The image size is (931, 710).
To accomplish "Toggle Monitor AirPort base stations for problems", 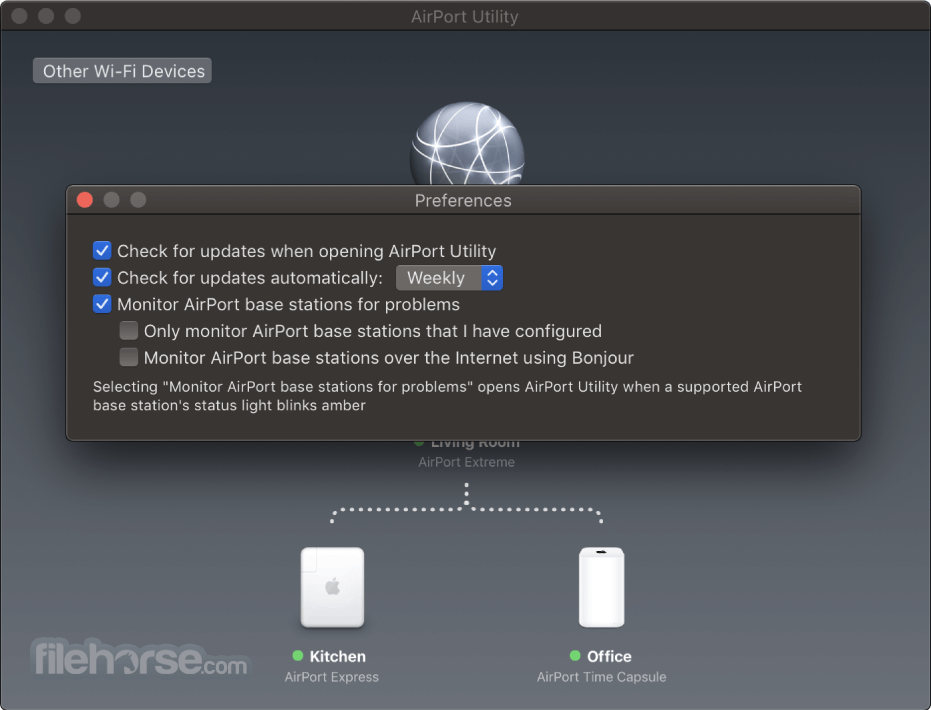I will click(102, 304).
